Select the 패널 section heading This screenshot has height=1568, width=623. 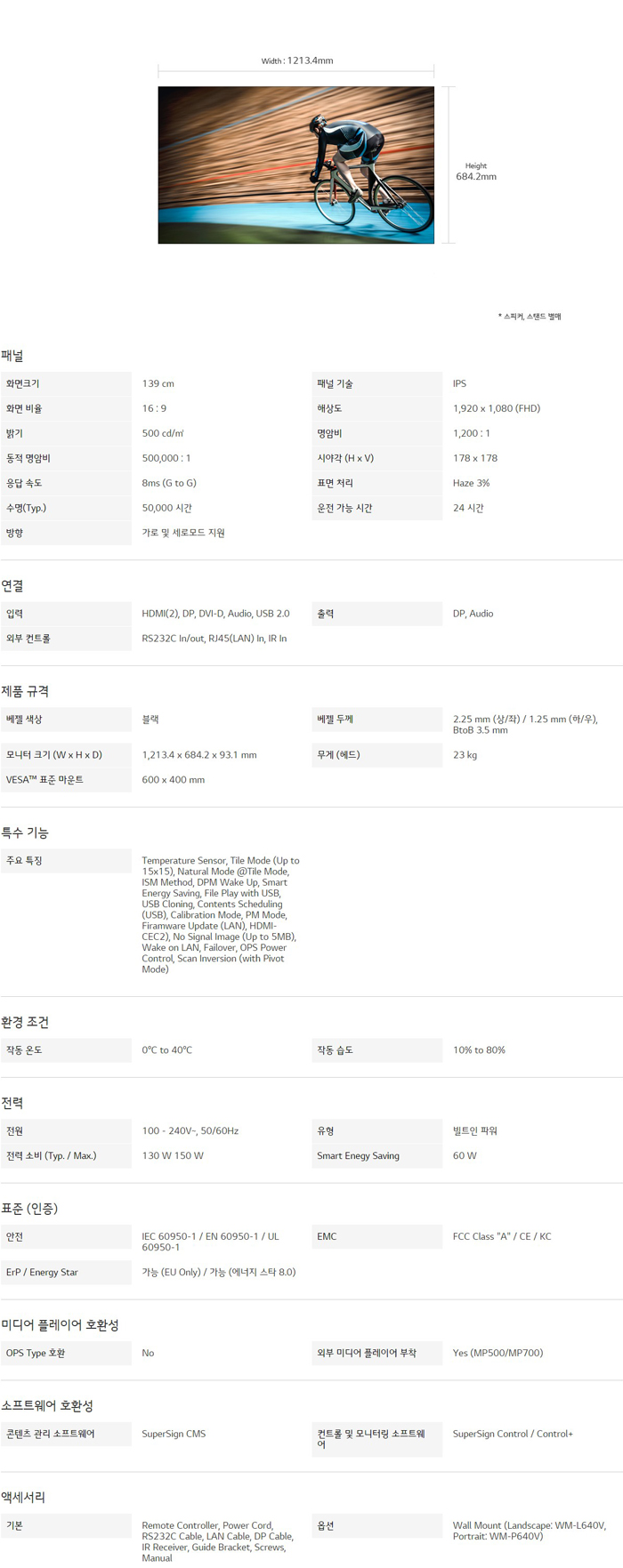[12, 356]
